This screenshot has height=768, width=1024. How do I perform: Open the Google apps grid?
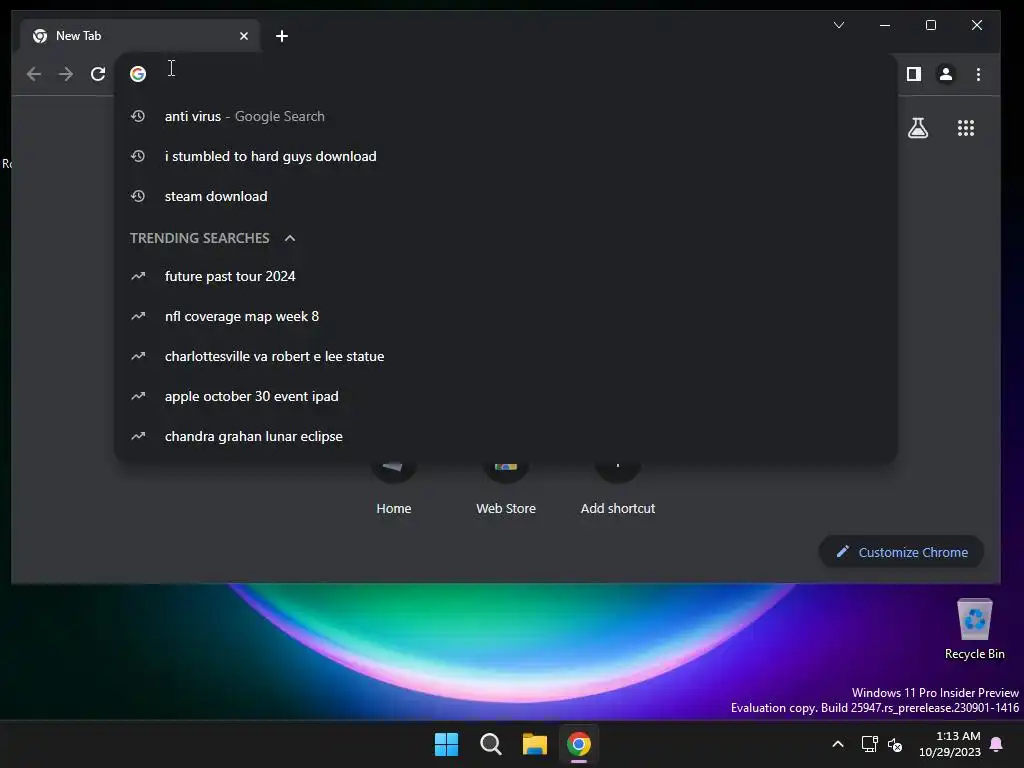coord(966,128)
